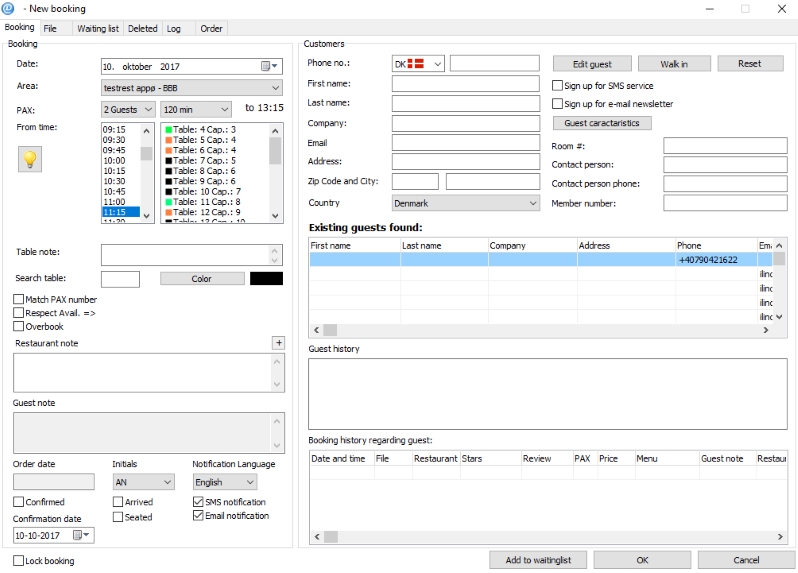Click the booking history horizontal scrollbar thumb
798x573 pixels.
(x=331, y=536)
